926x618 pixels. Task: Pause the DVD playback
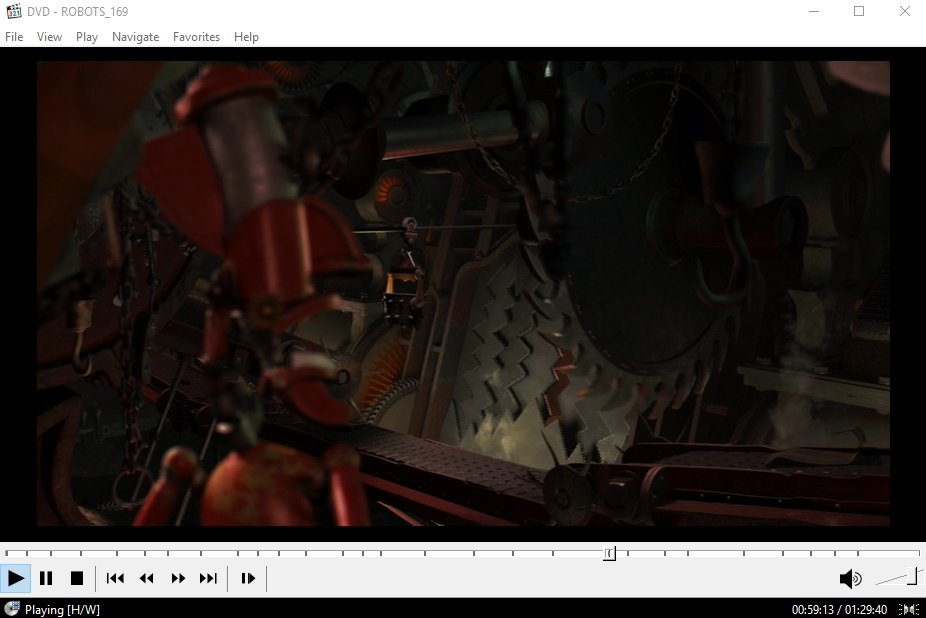(x=46, y=578)
